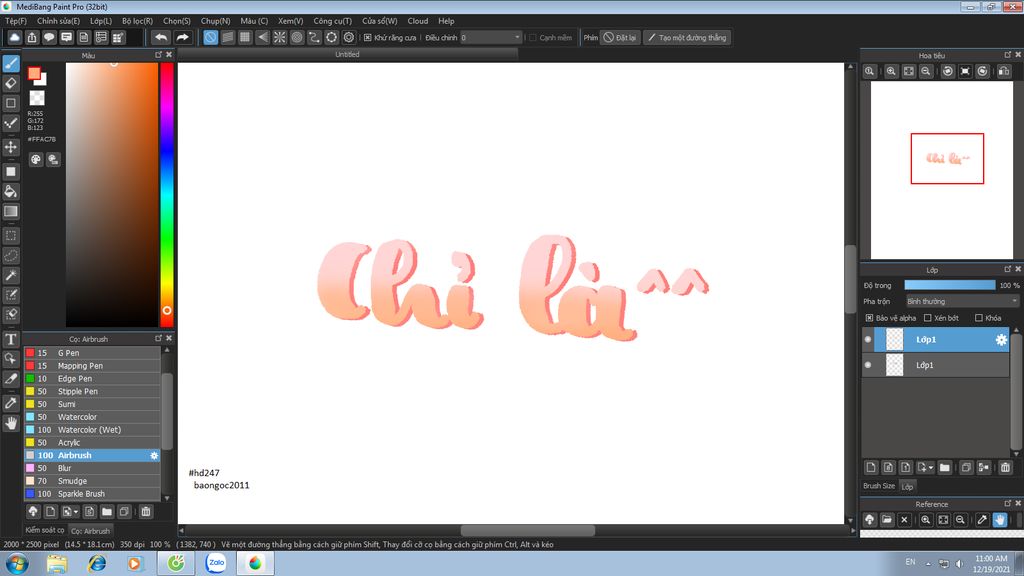Image resolution: width=1024 pixels, height=576 pixels.
Task: Select the Move tool
Action: pyautogui.click(x=11, y=147)
